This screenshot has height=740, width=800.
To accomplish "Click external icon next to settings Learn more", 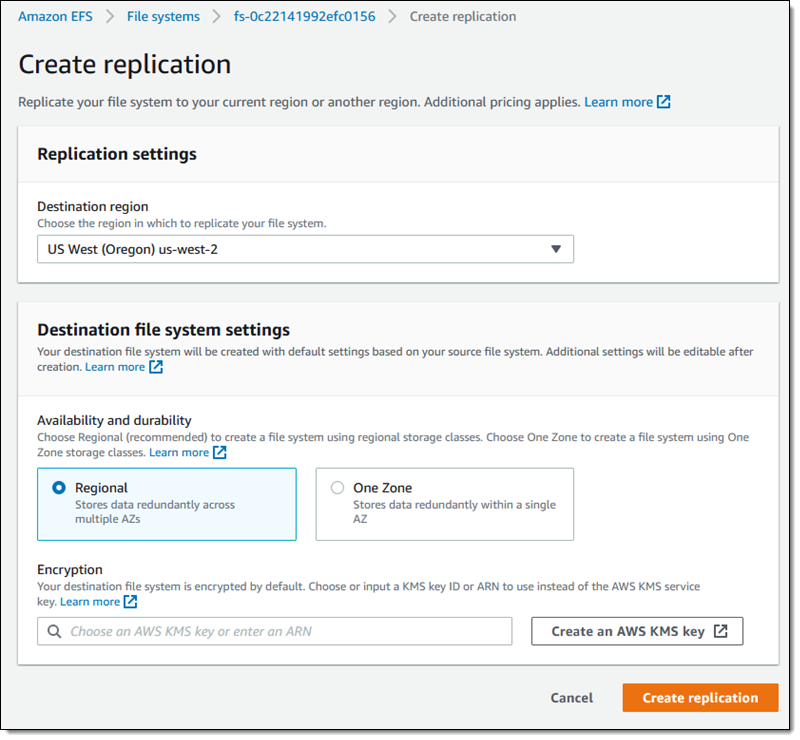I will [x=156, y=367].
